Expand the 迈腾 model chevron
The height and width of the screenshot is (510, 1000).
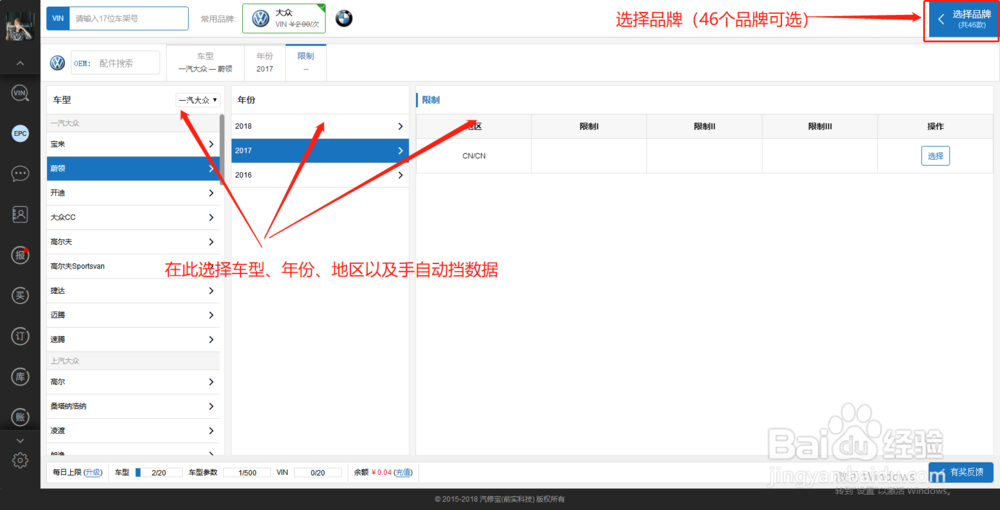pyautogui.click(x=211, y=315)
